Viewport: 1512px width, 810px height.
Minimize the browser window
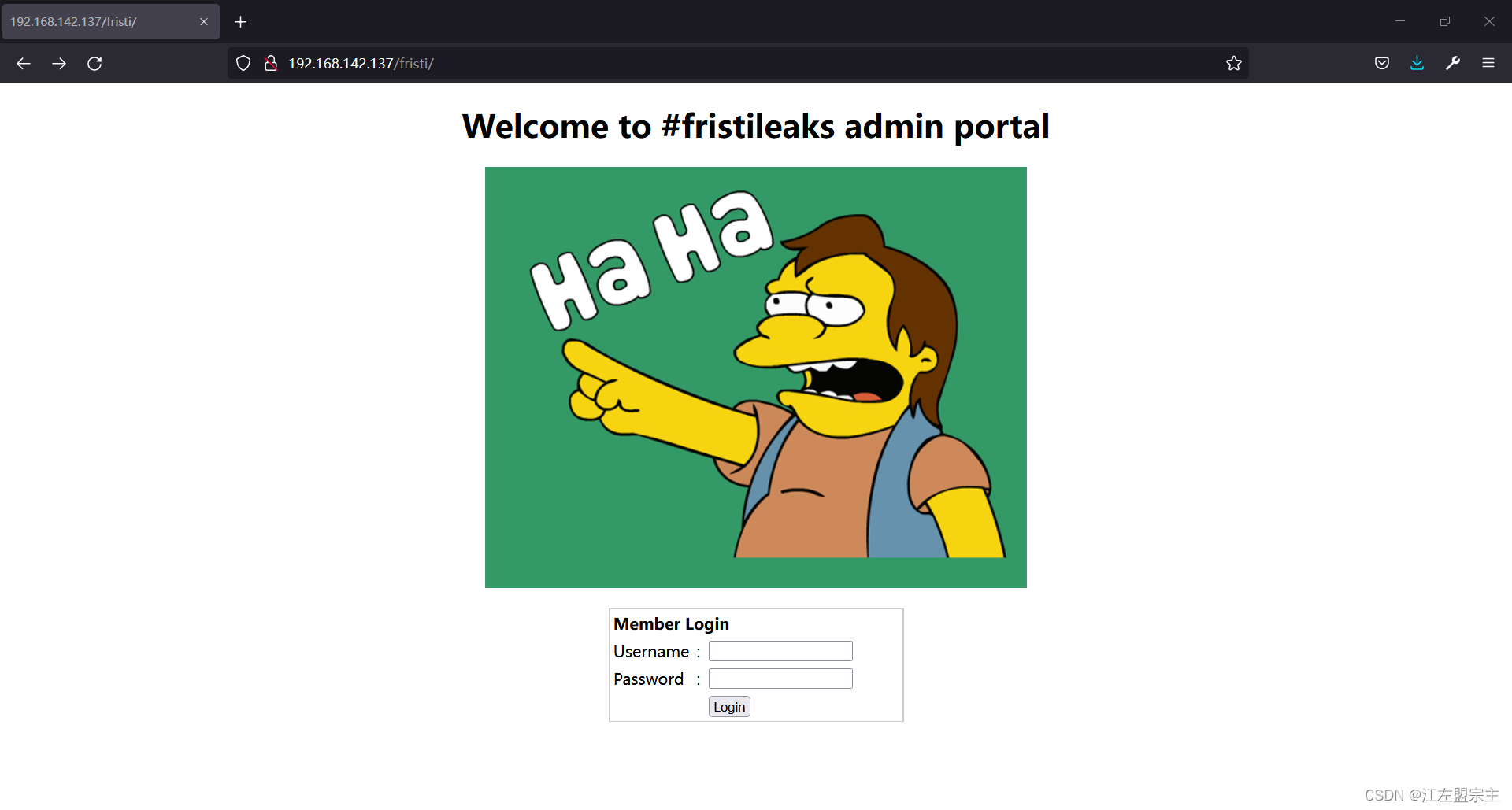click(1400, 21)
